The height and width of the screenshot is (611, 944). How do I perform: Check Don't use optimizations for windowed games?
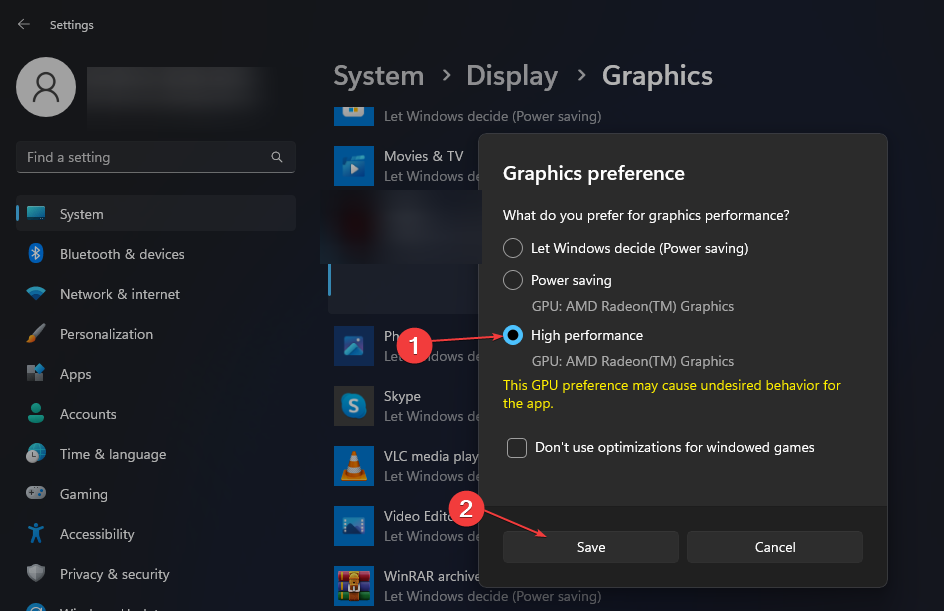click(x=517, y=447)
